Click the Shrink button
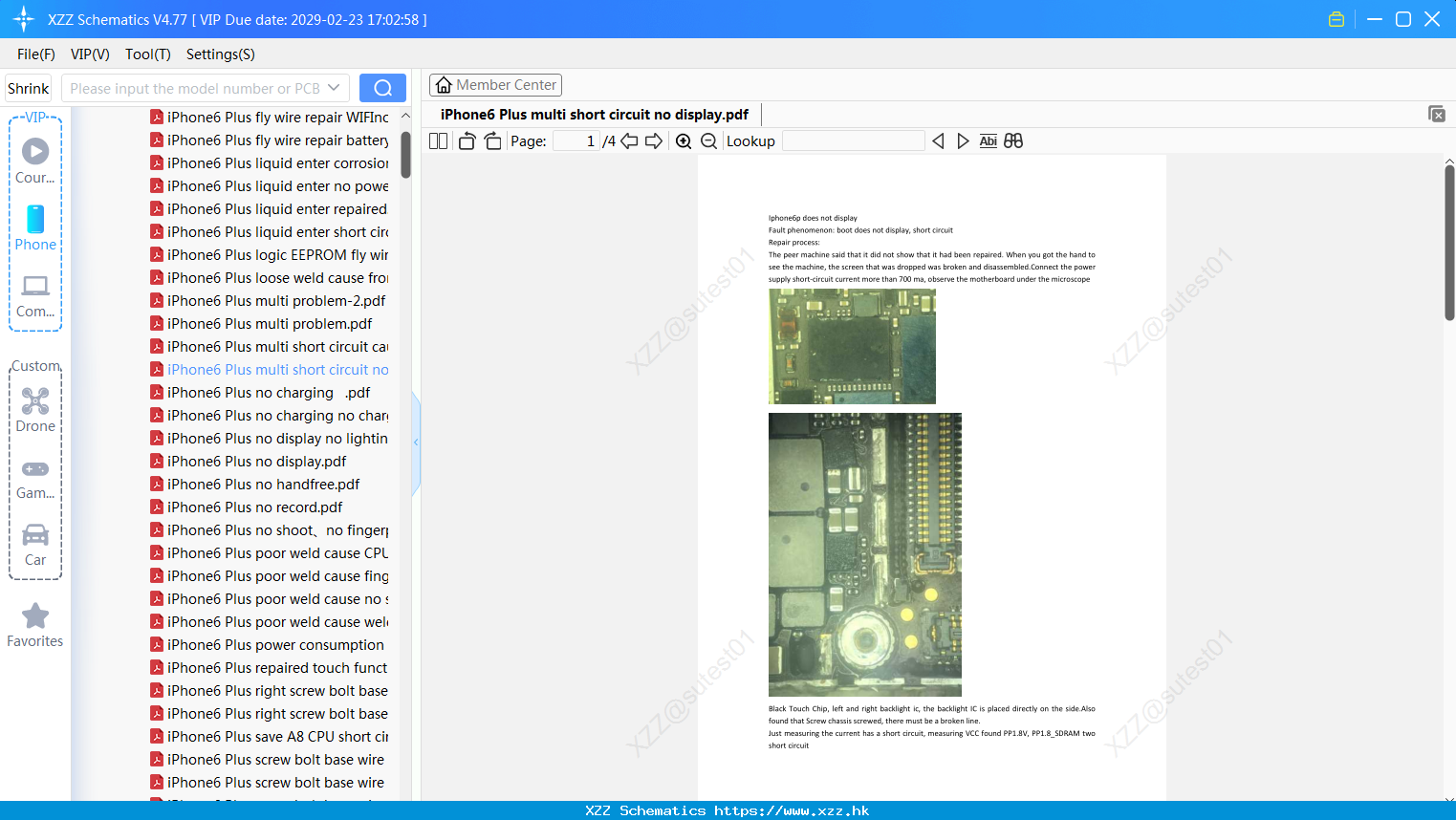The width and height of the screenshot is (1456, 820). [28, 88]
